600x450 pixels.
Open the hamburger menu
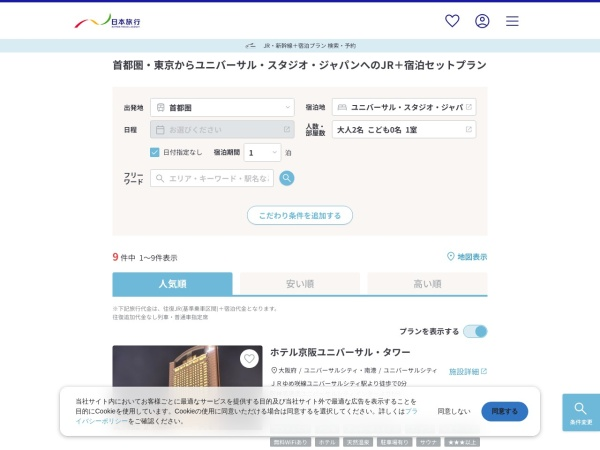click(512, 21)
